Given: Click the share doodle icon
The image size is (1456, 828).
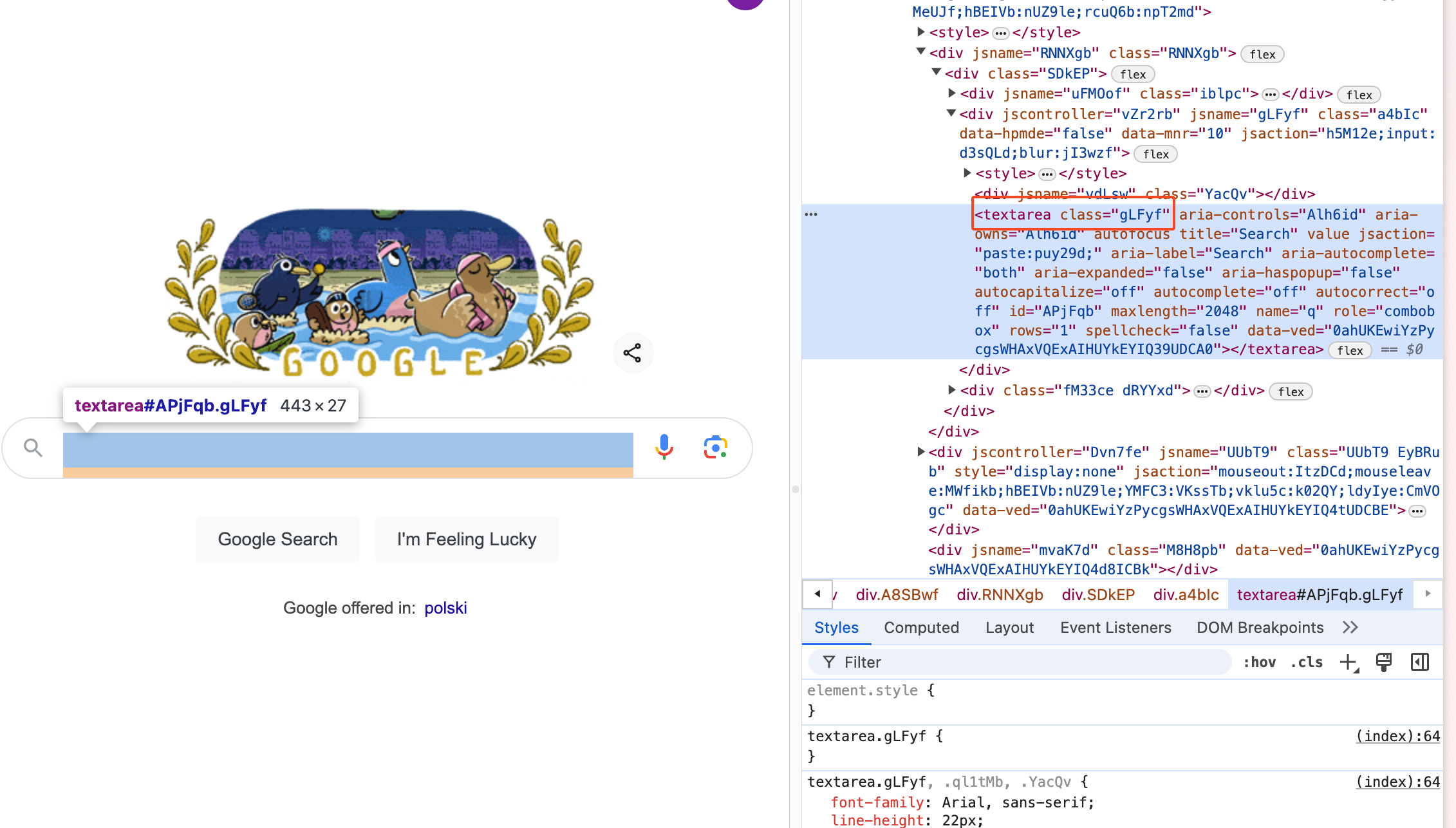Looking at the screenshot, I should click(x=633, y=353).
